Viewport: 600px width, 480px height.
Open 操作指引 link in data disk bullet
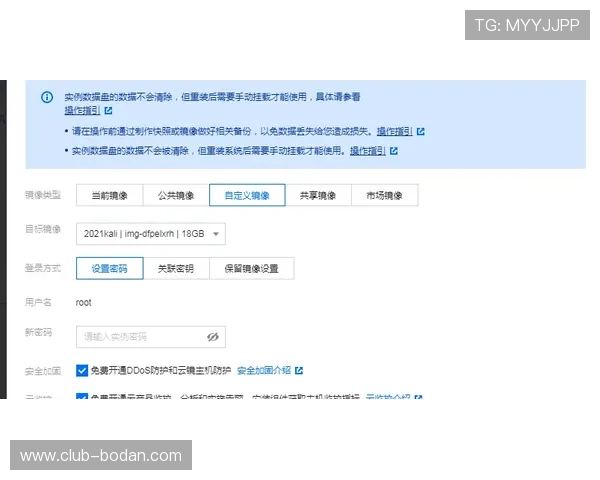368,151
